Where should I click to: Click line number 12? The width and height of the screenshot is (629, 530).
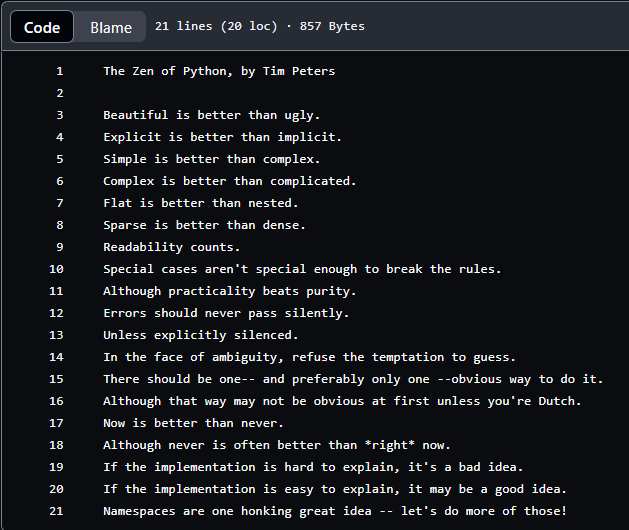point(56,313)
